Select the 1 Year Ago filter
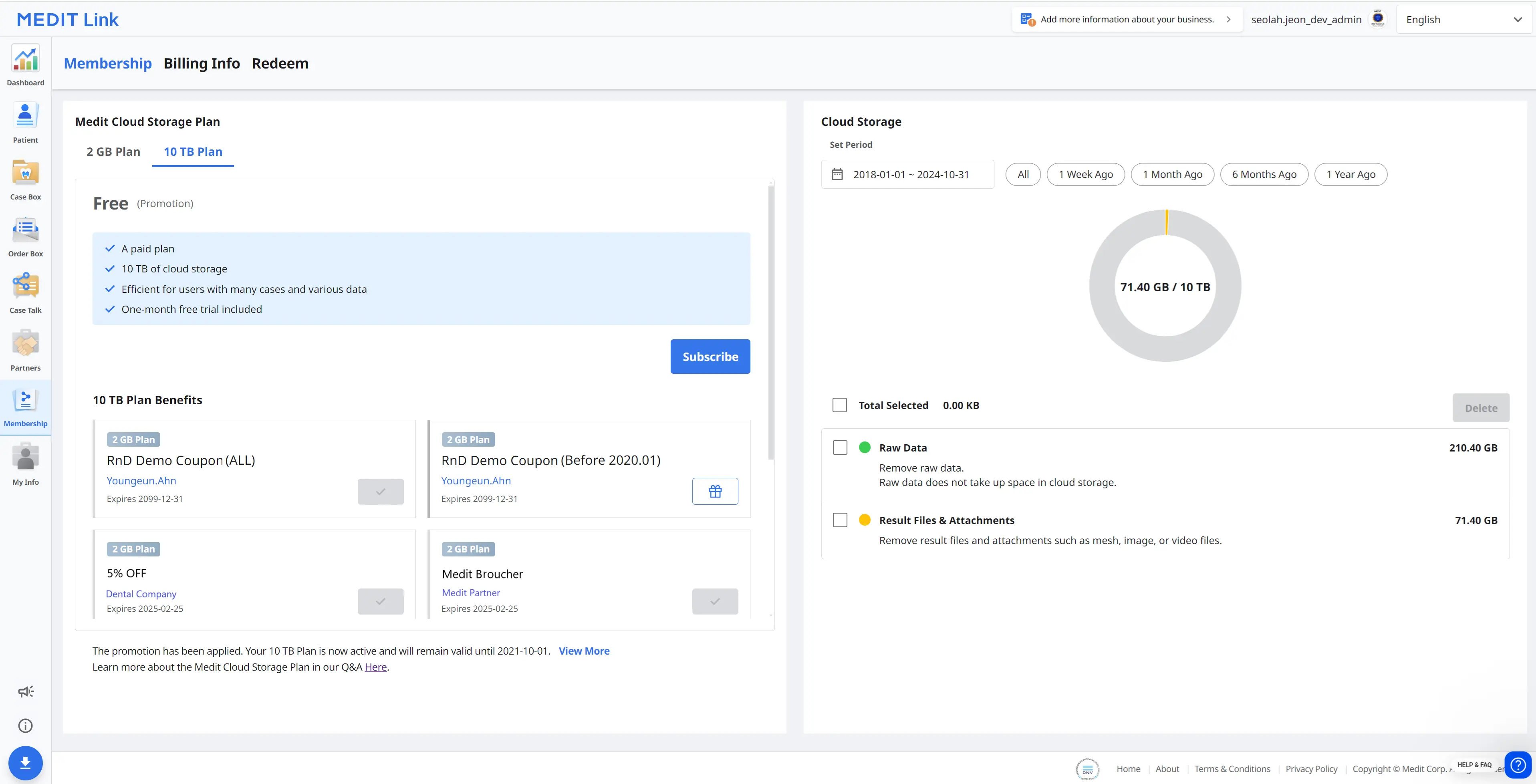1536x784 pixels. [1351, 174]
